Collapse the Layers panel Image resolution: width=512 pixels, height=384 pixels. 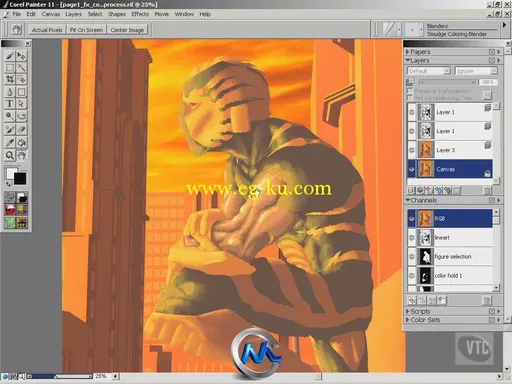(407, 60)
